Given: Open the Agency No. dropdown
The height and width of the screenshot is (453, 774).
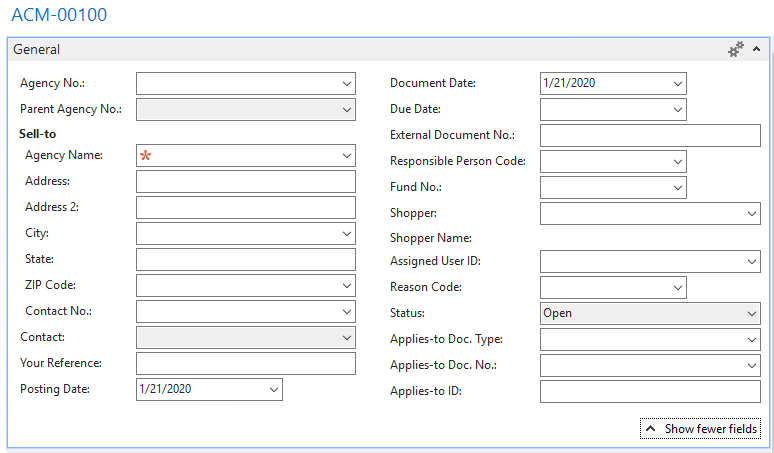Looking at the screenshot, I should [x=346, y=84].
